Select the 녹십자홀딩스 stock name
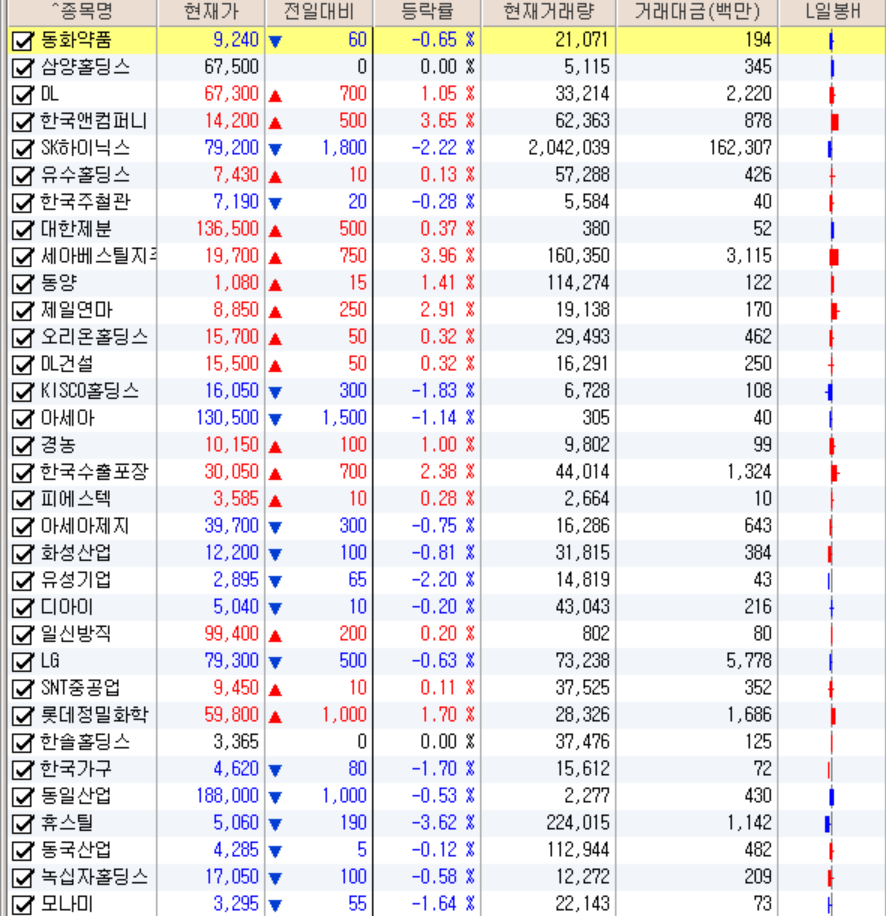Viewport: 886px width, 916px height. [94, 877]
